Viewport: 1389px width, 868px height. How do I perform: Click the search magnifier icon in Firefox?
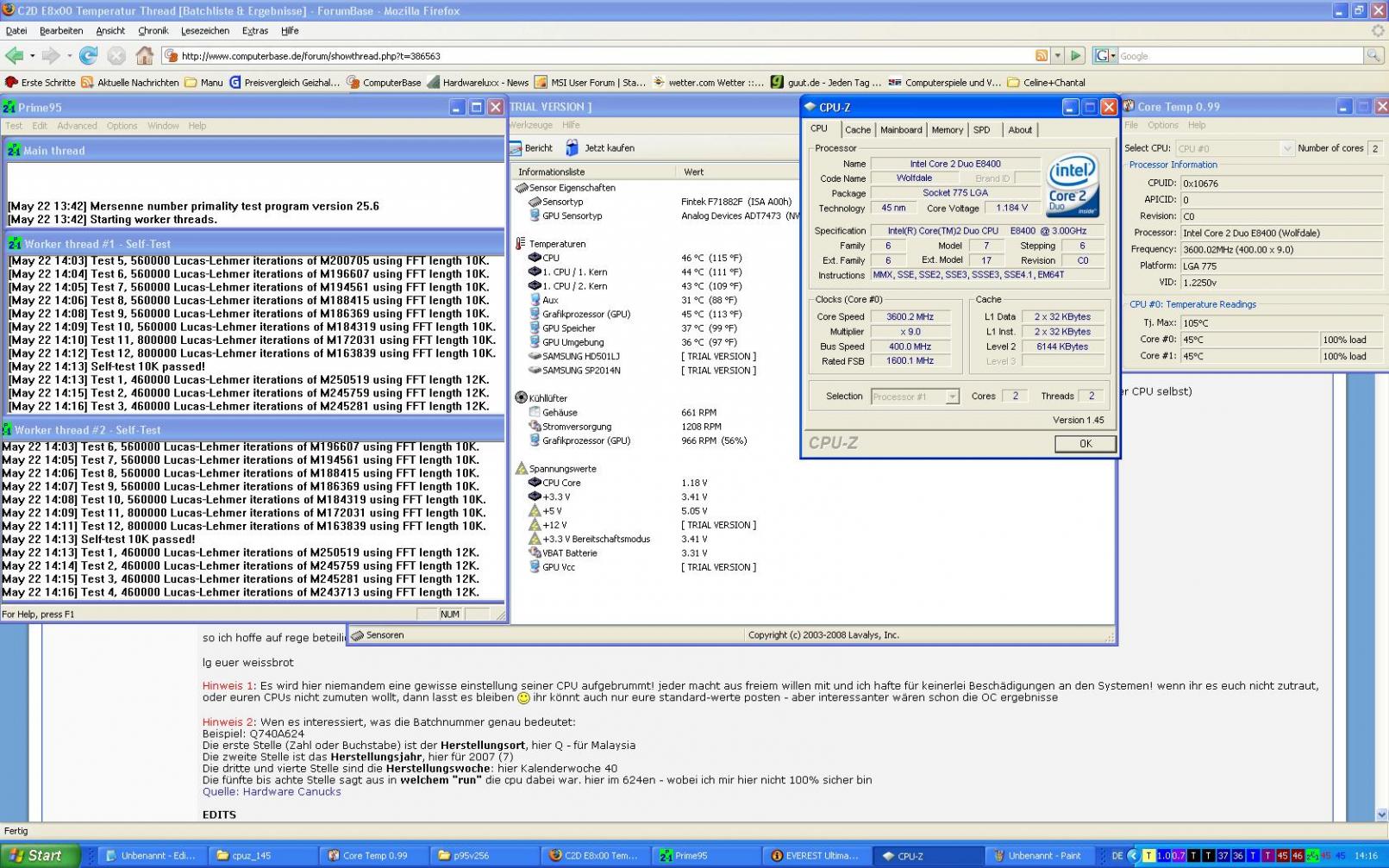click(x=1373, y=56)
